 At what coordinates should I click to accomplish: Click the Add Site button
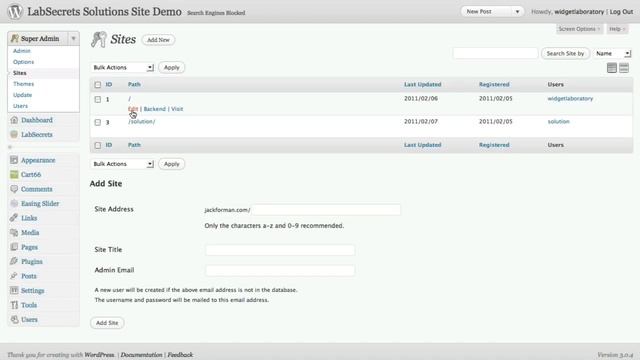(107, 323)
